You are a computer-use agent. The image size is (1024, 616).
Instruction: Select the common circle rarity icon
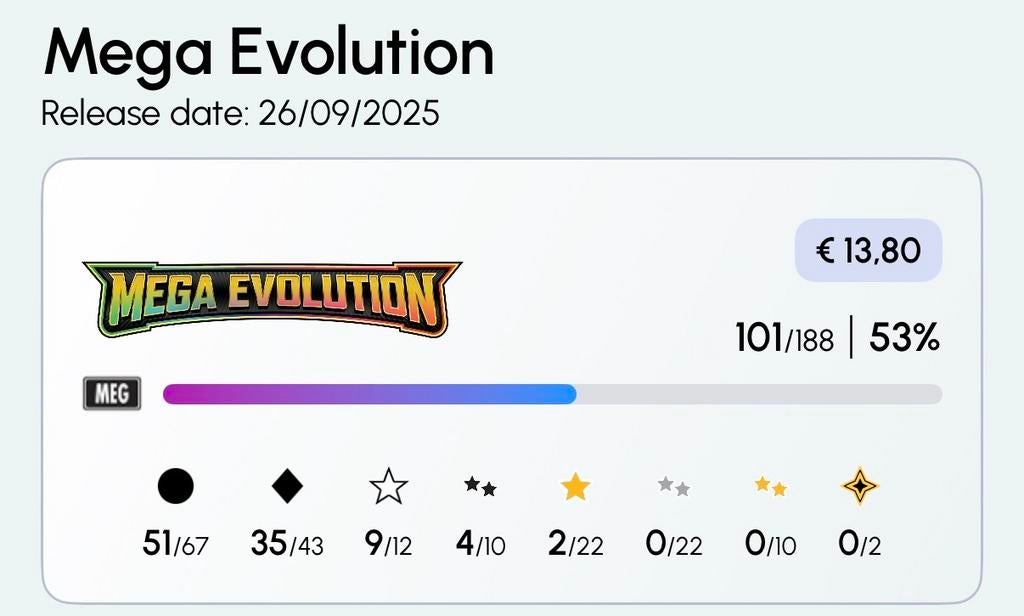pyautogui.click(x=174, y=486)
